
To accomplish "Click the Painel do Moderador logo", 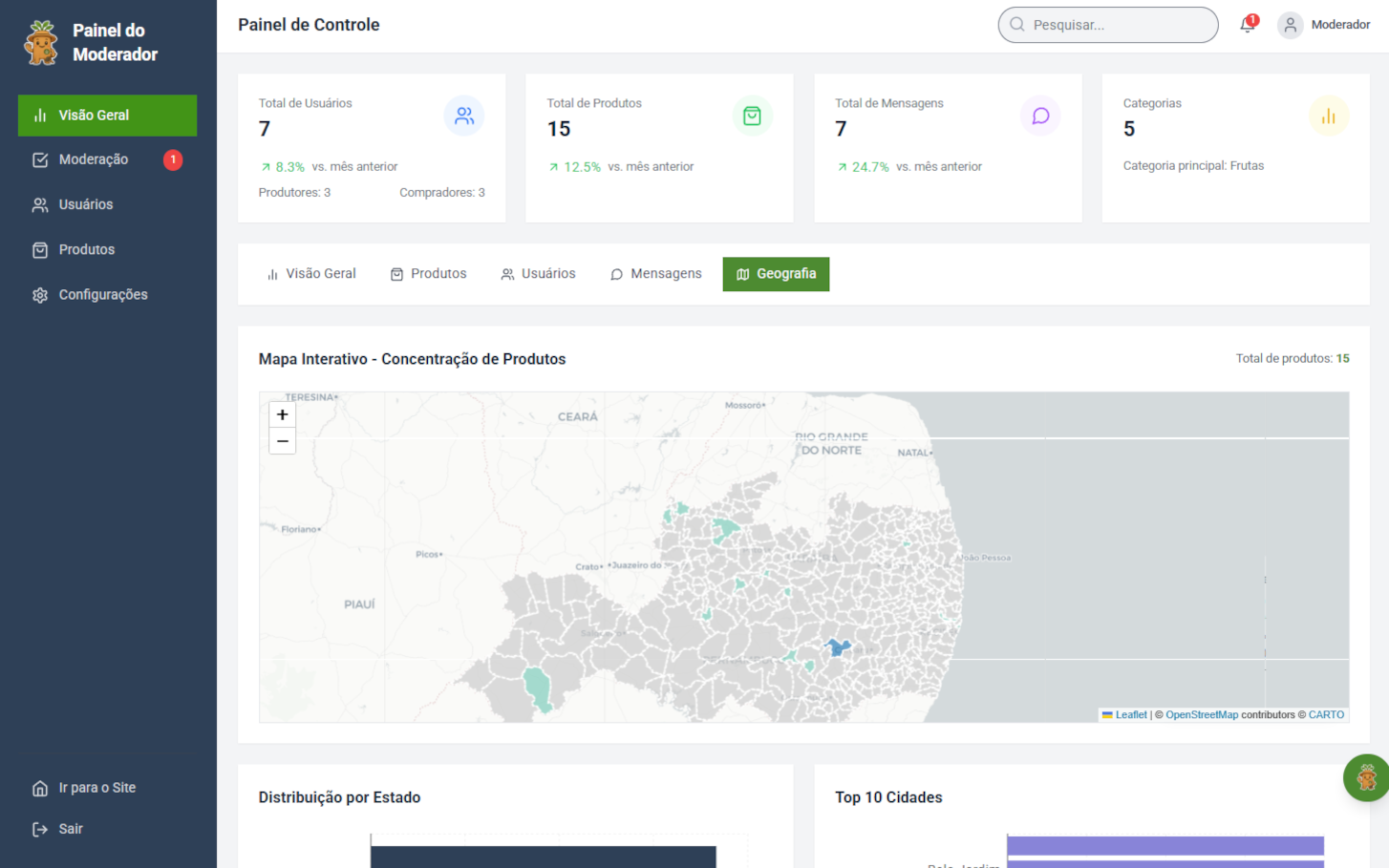I will coord(41,43).
